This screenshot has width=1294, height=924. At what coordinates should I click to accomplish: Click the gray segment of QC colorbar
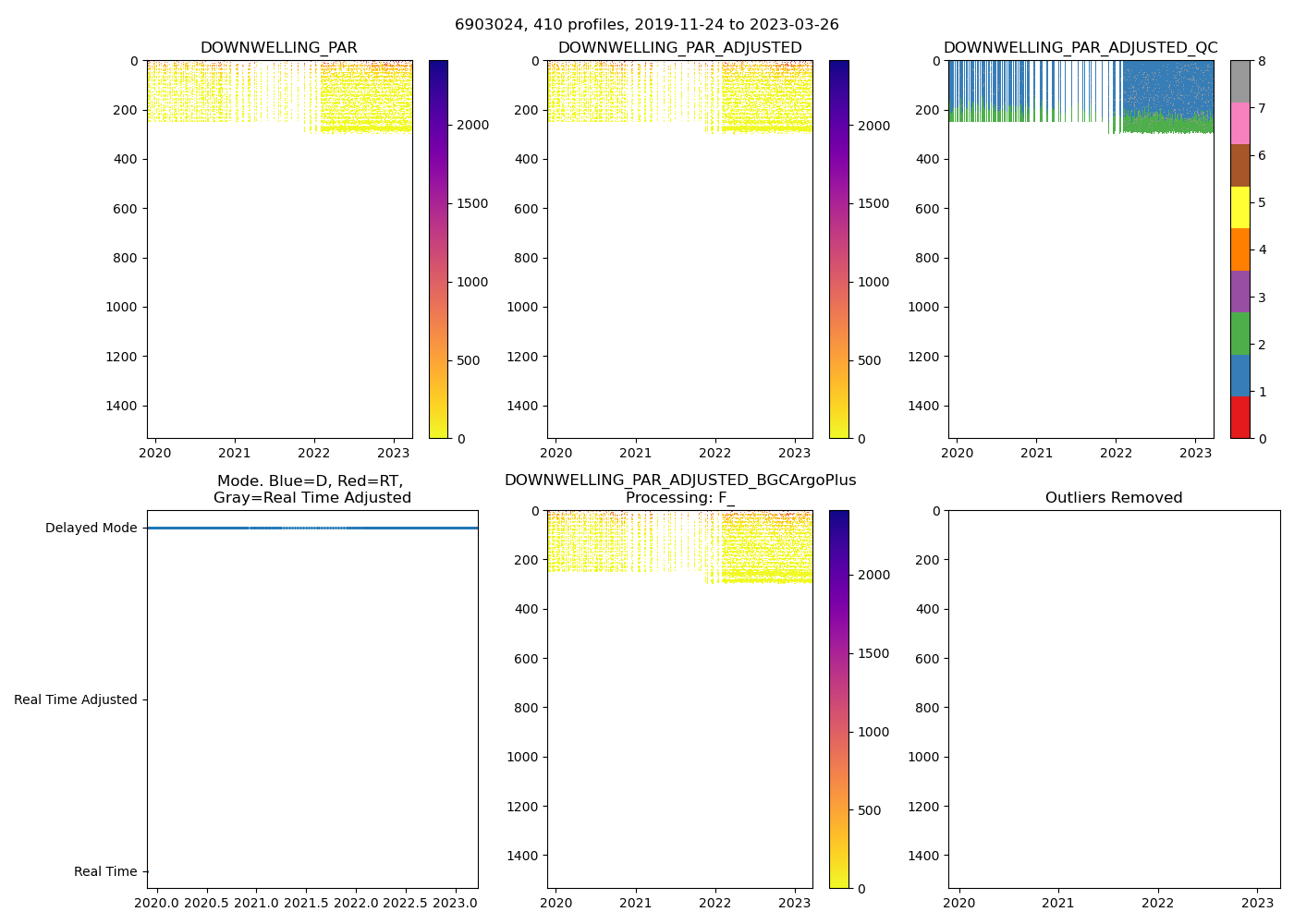pyautogui.click(x=1239, y=81)
